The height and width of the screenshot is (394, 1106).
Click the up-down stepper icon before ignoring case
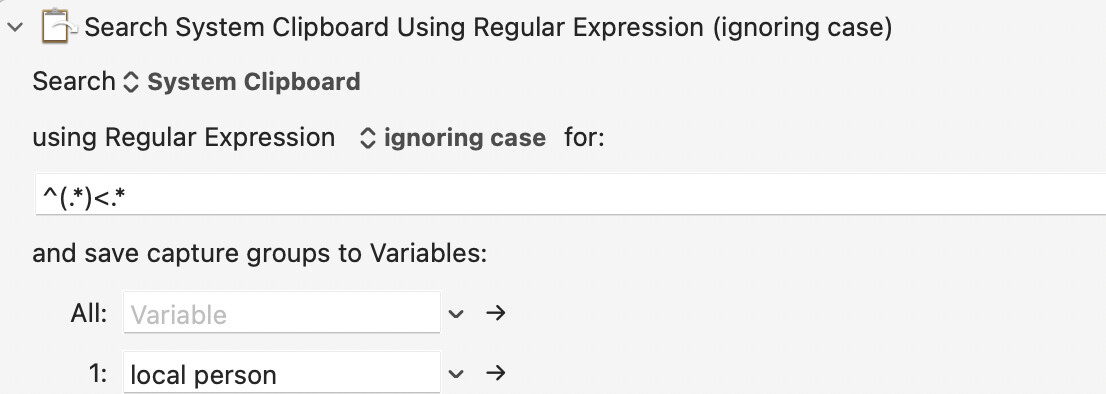(367, 137)
